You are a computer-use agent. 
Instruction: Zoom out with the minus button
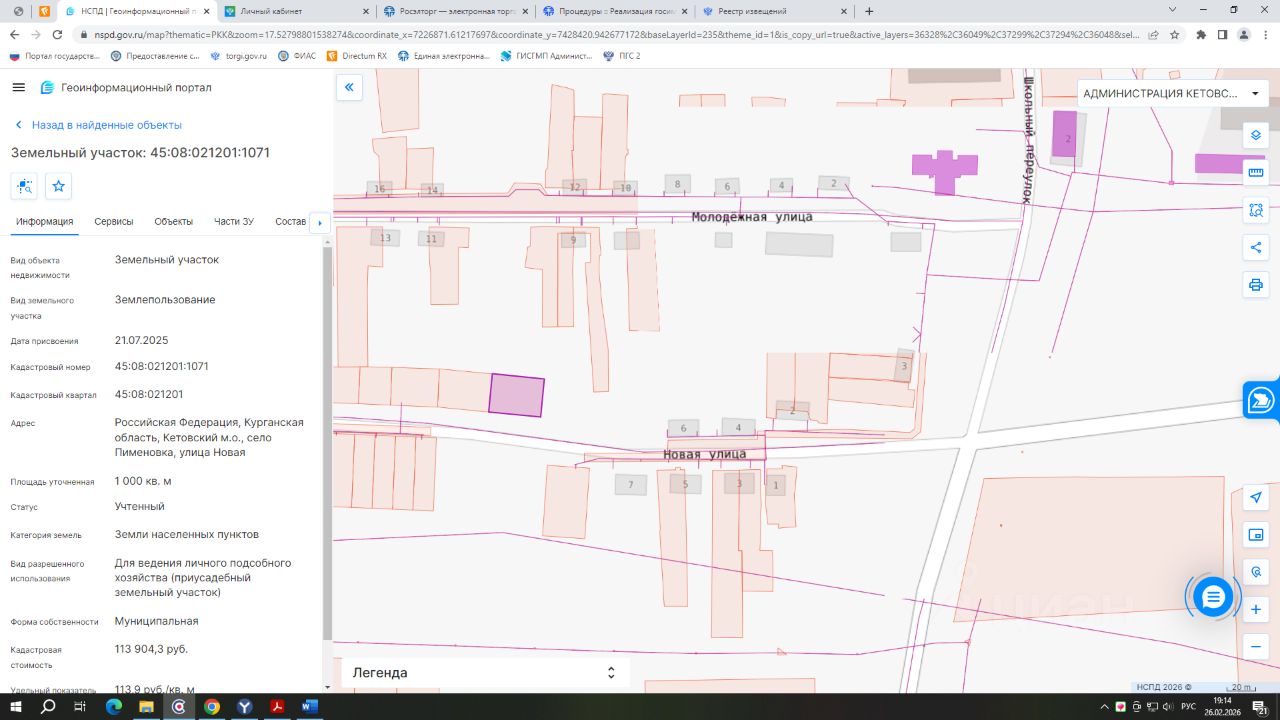1256,647
